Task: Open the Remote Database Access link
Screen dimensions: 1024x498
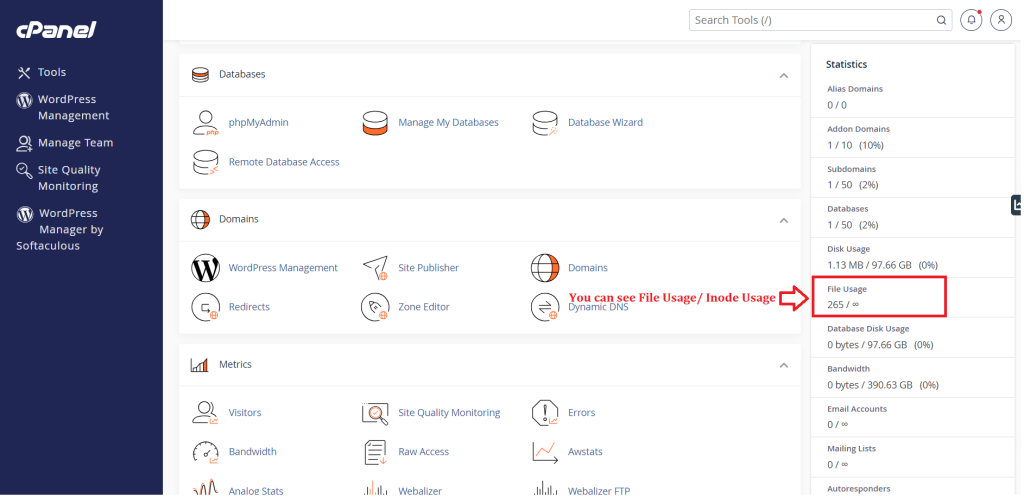Action: click(x=284, y=162)
